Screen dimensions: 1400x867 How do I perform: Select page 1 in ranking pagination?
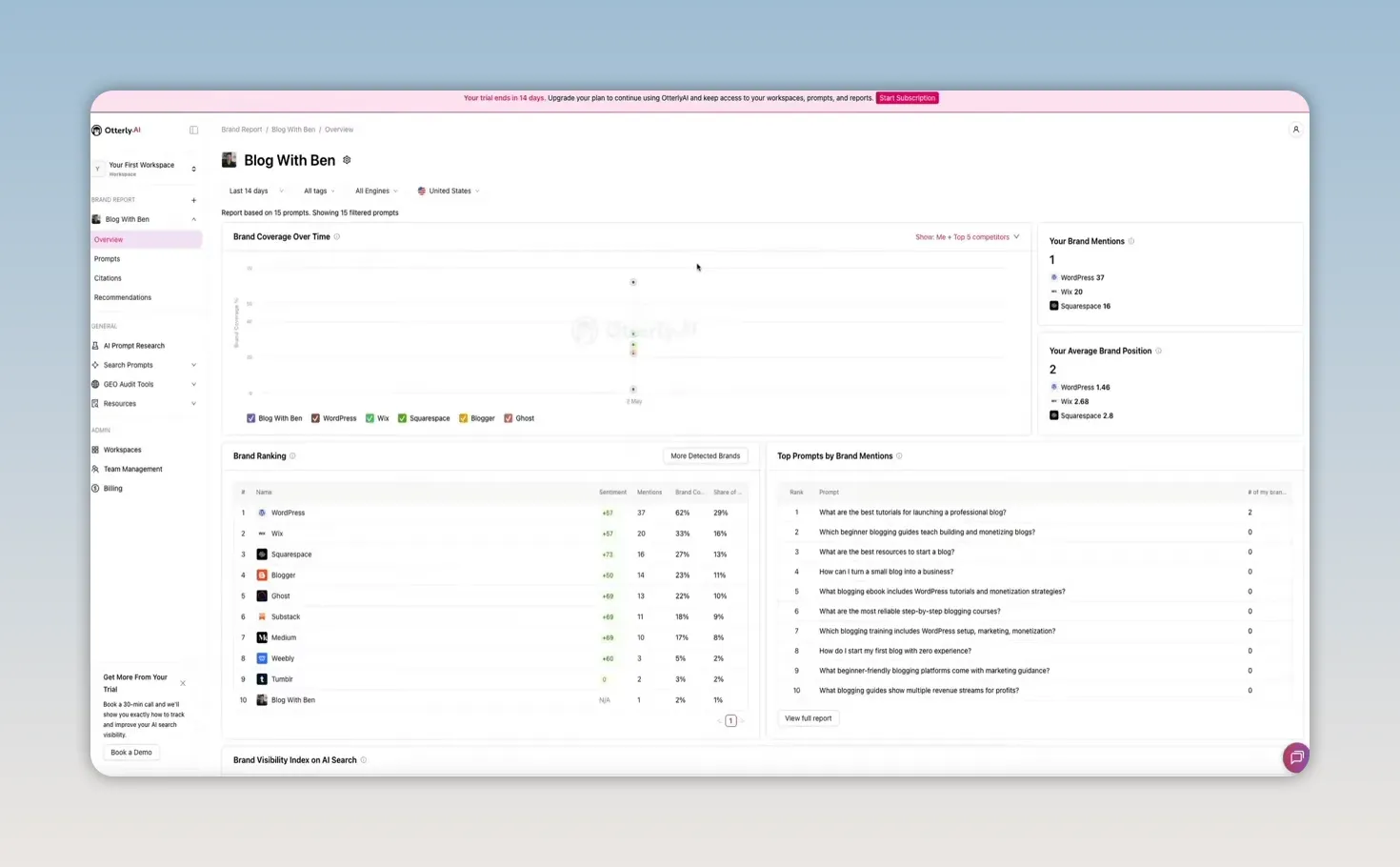click(x=730, y=721)
